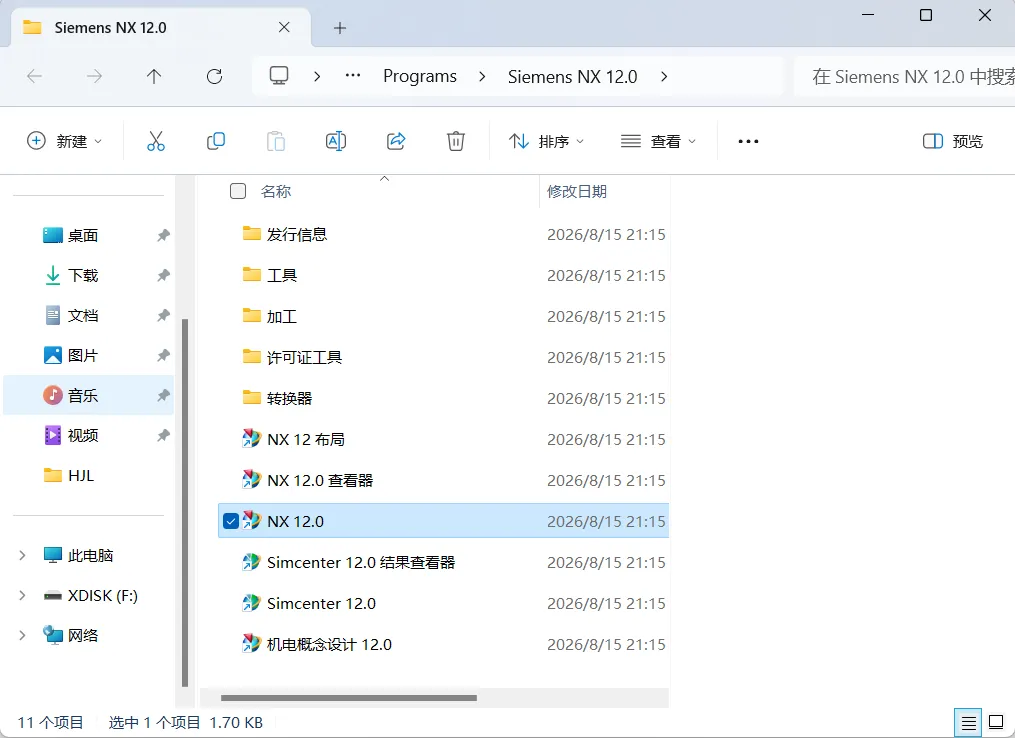This screenshot has height=738, width=1015.
Task: Click the Delete trash icon
Action: [x=456, y=140]
